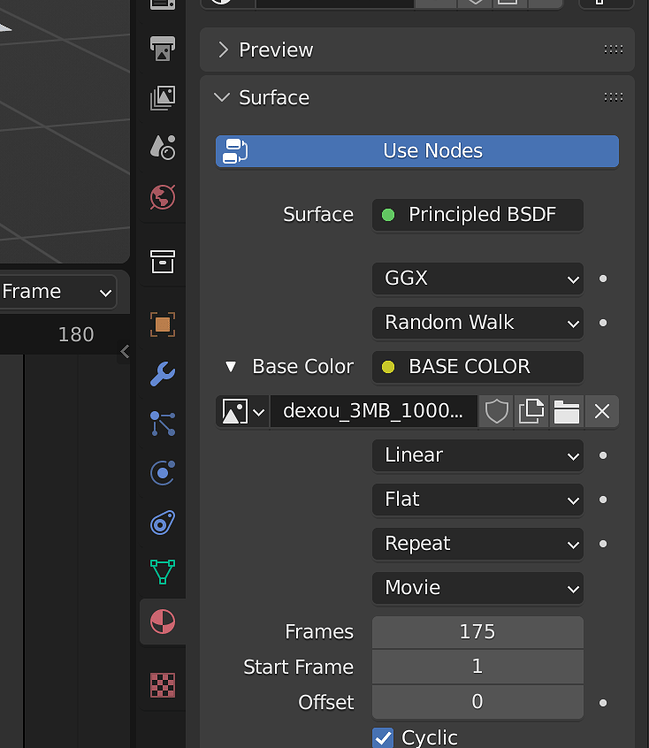The image size is (649, 748).
Task: Grab the Surface panel drag handle
Action: 614,97
